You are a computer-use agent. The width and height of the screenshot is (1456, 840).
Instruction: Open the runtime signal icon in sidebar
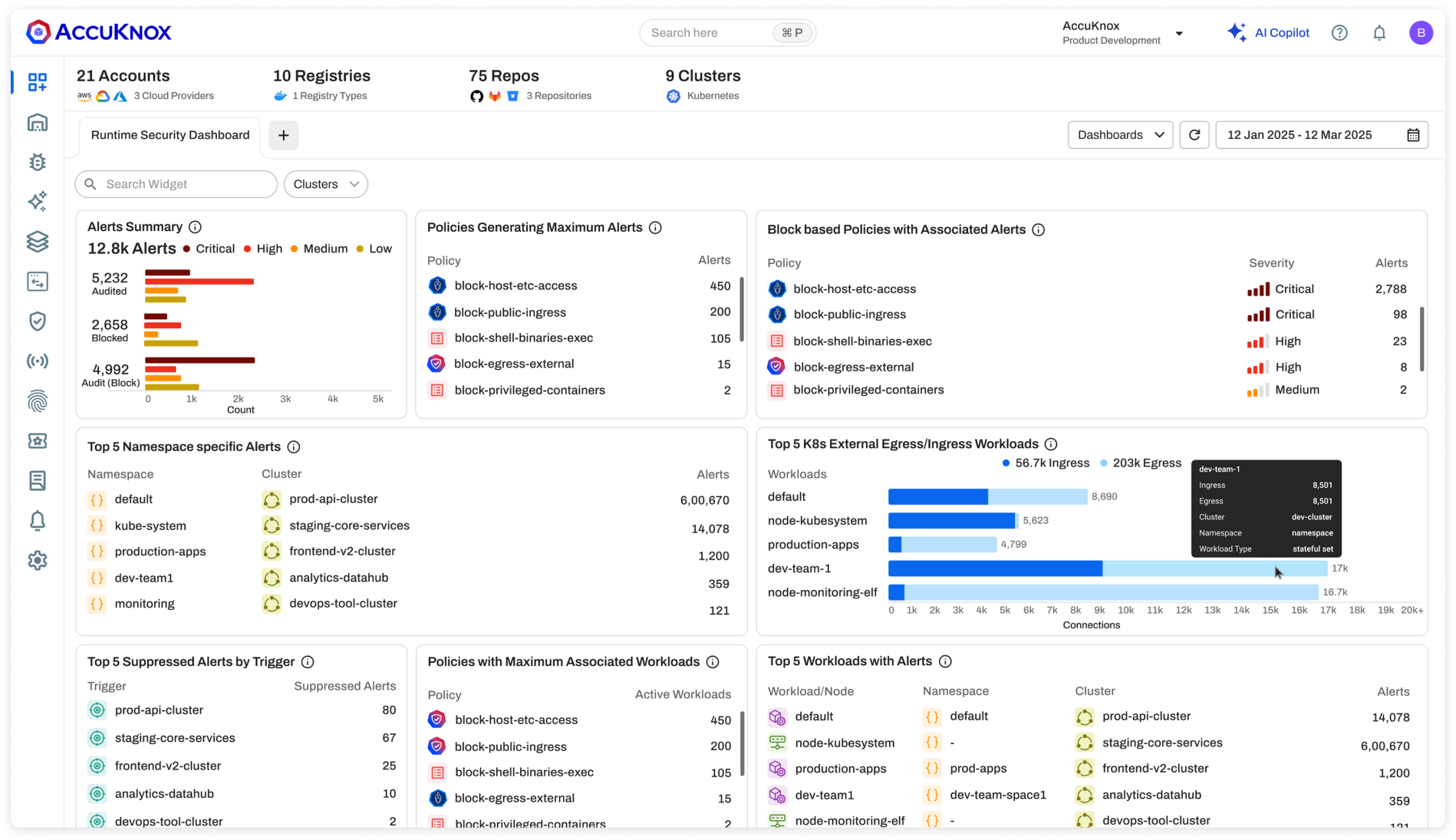click(x=37, y=361)
